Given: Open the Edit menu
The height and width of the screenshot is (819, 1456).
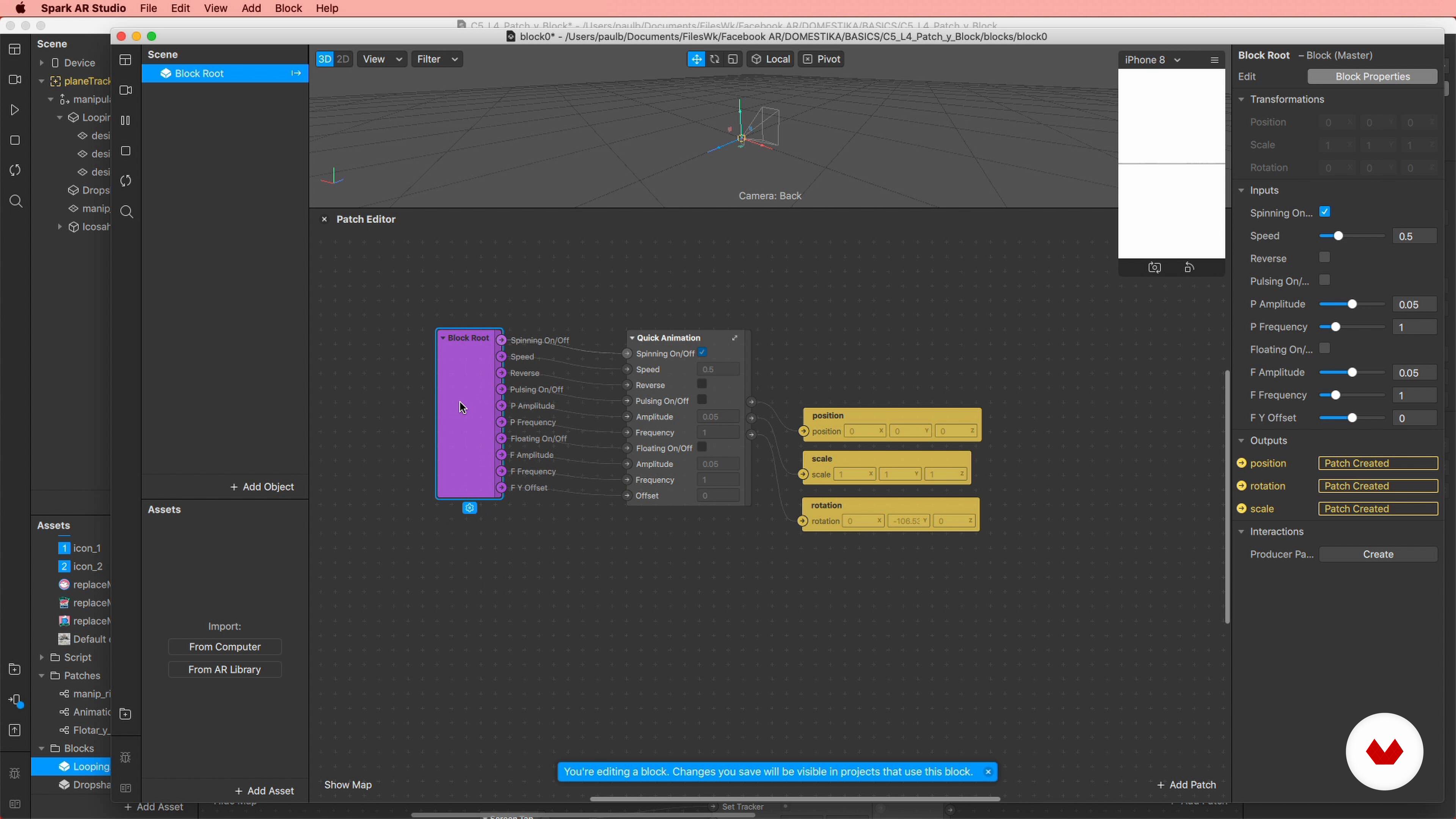Looking at the screenshot, I should pyautogui.click(x=180, y=8).
